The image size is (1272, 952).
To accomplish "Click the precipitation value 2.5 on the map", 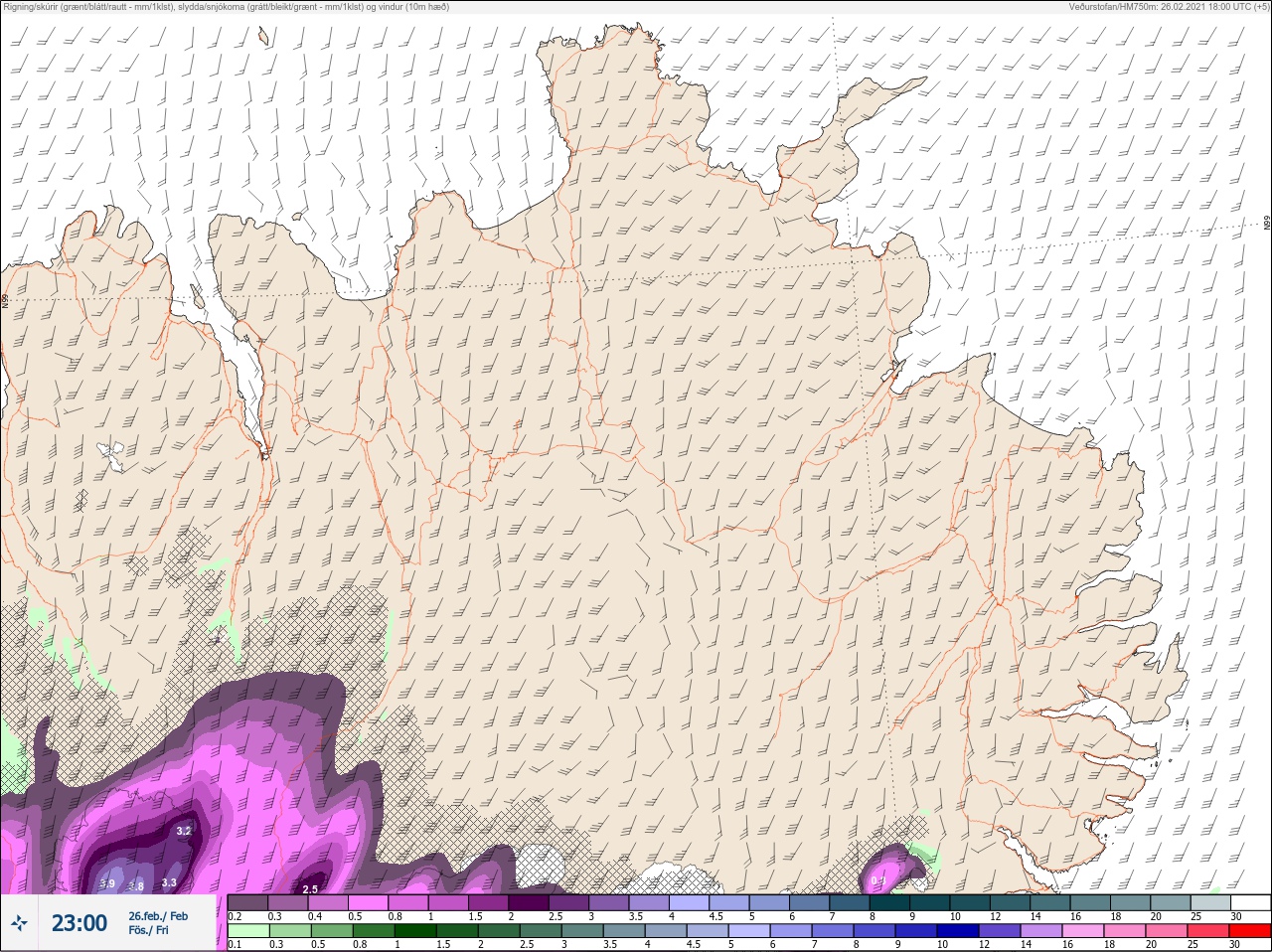I will pos(310,889).
